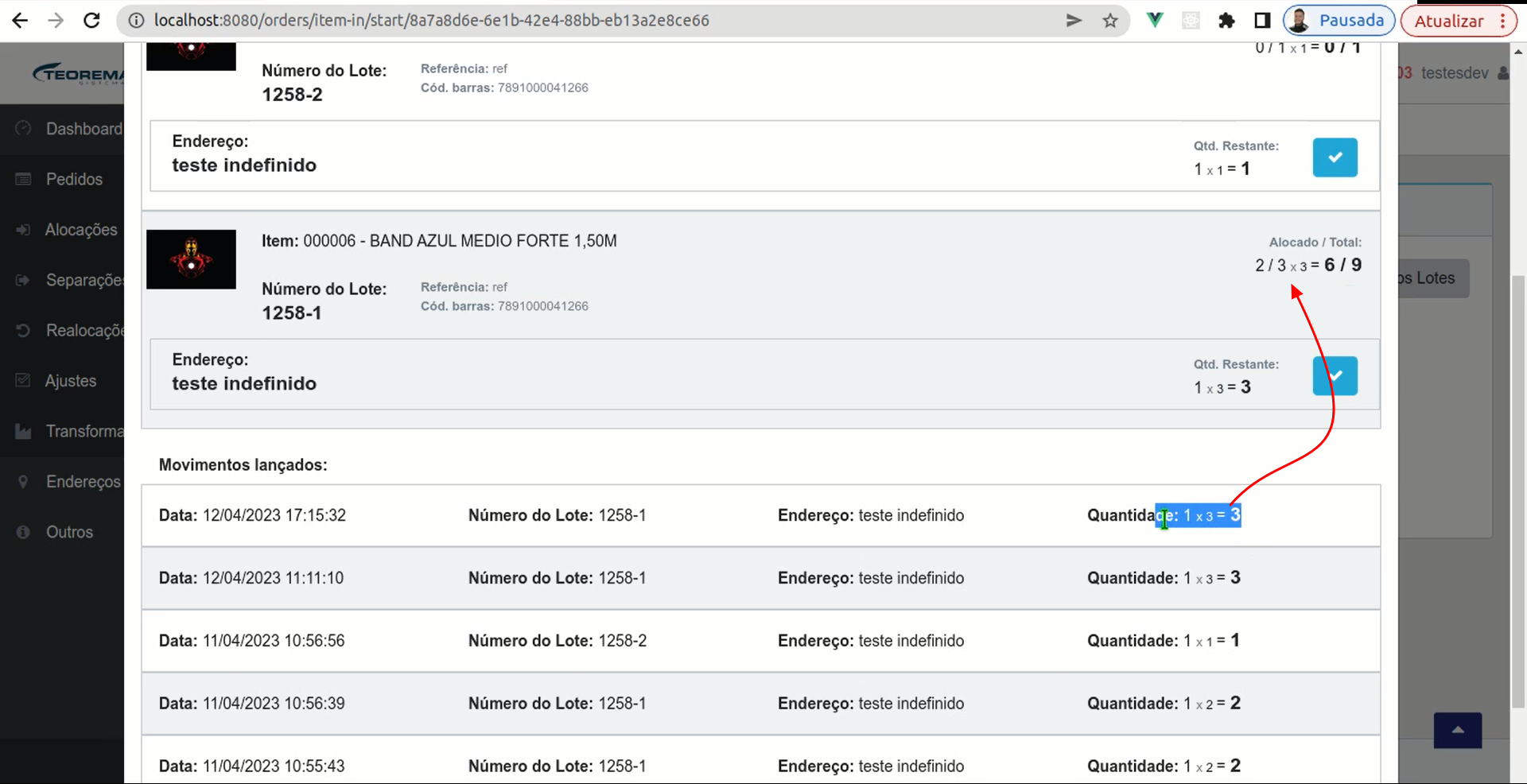Click Número do Lote value 1258-2
1527x784 pixels.
tap(293, 95)
